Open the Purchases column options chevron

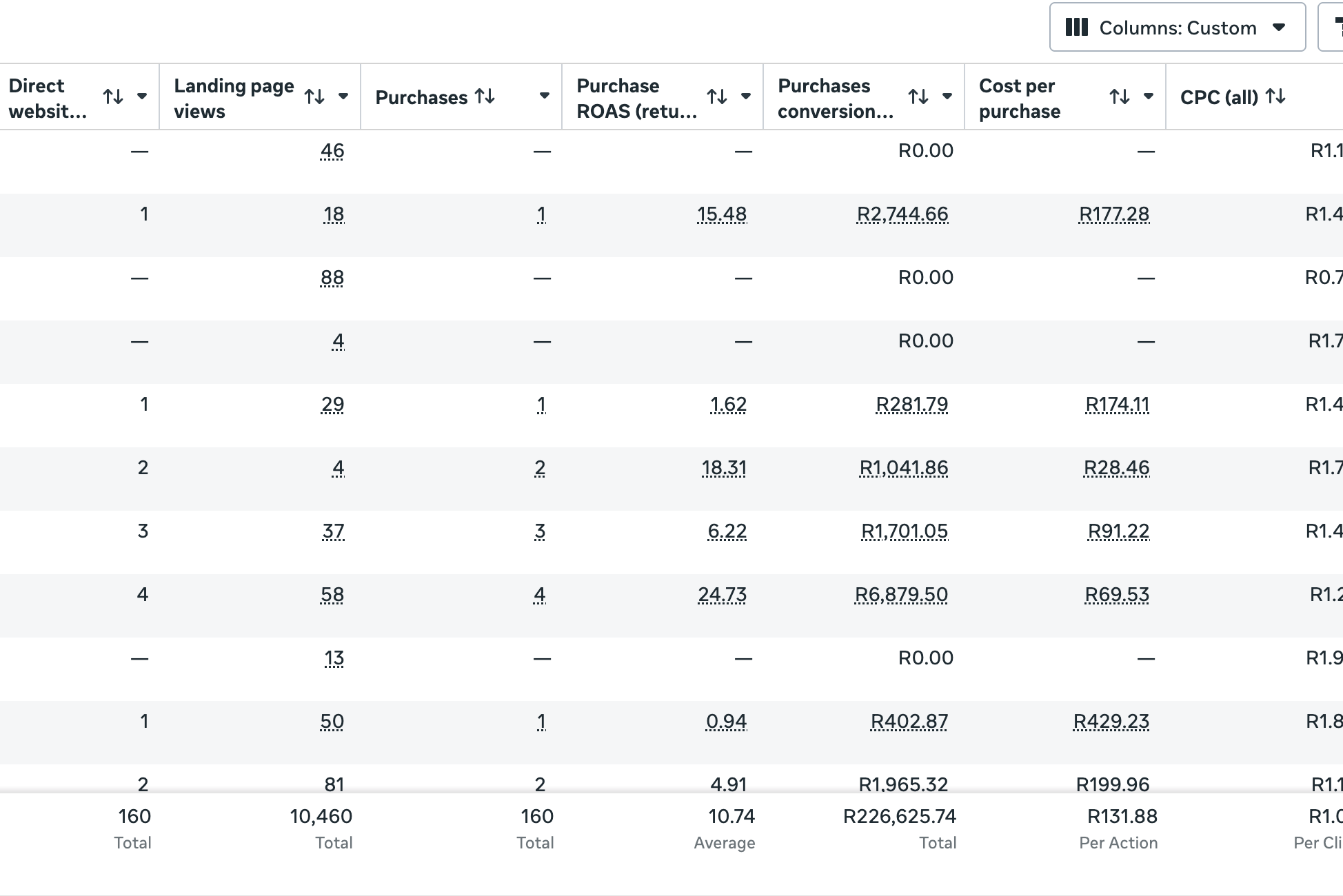point(544,96)
